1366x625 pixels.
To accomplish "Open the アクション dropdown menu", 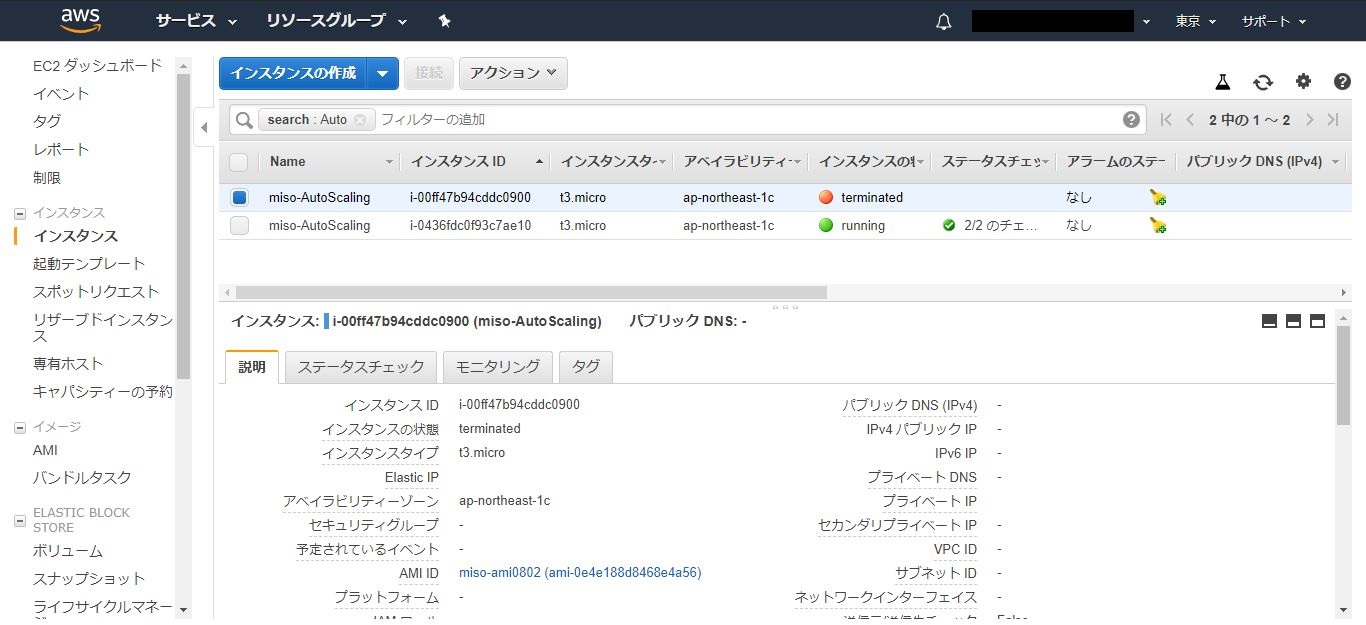I will pyautogui.click(x=513, y=73).
